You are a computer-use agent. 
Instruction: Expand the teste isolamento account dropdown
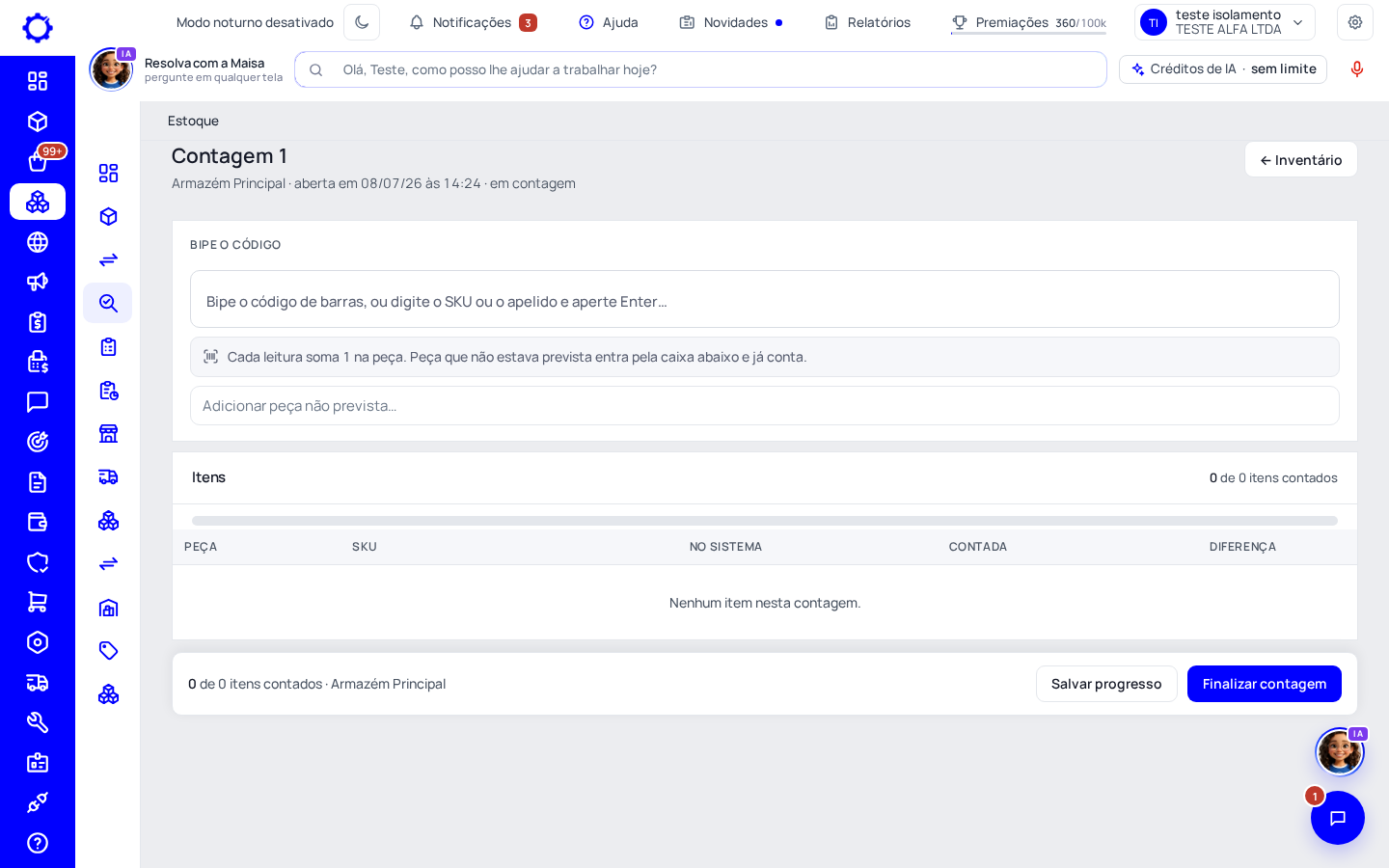(1225, 22)
